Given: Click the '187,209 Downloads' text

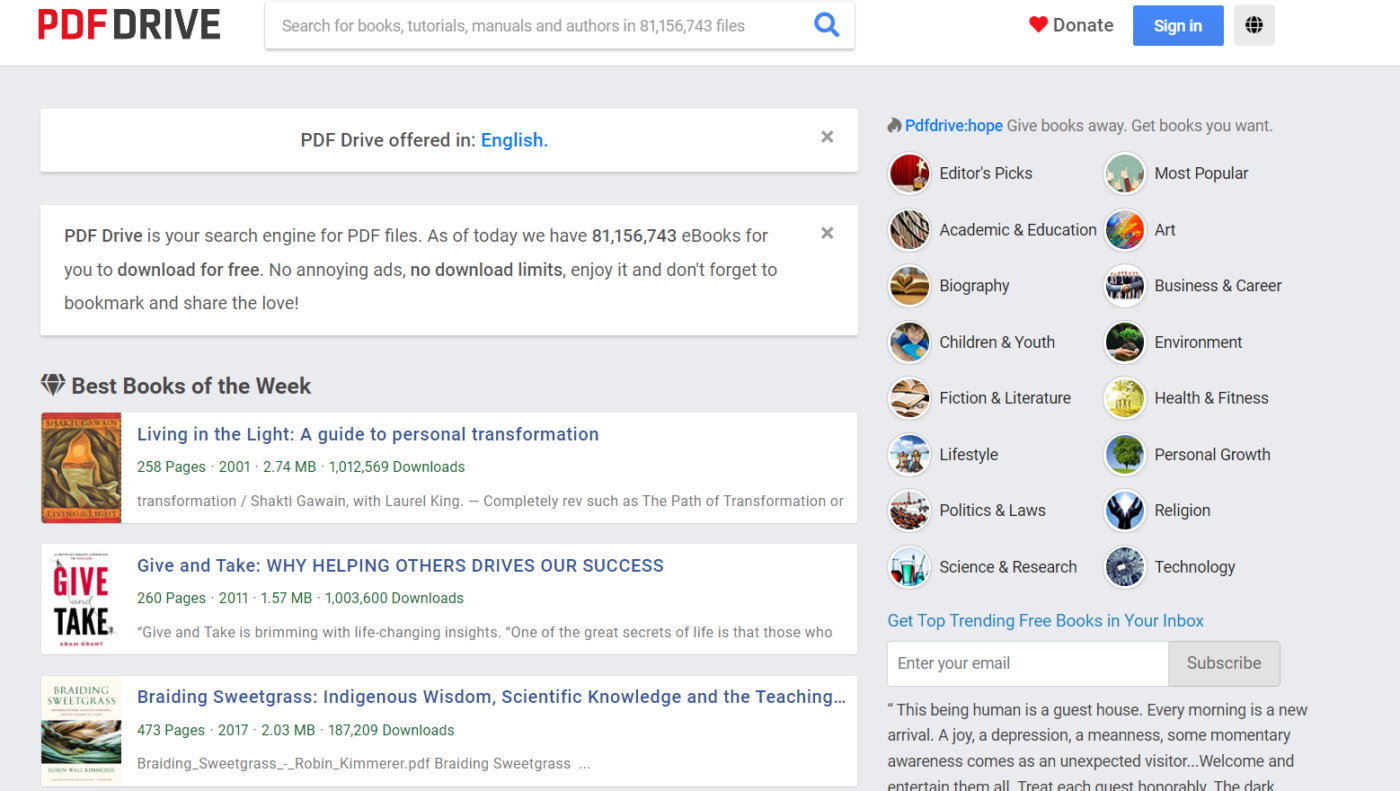Looking at the screenshot, I should (391, 730).
